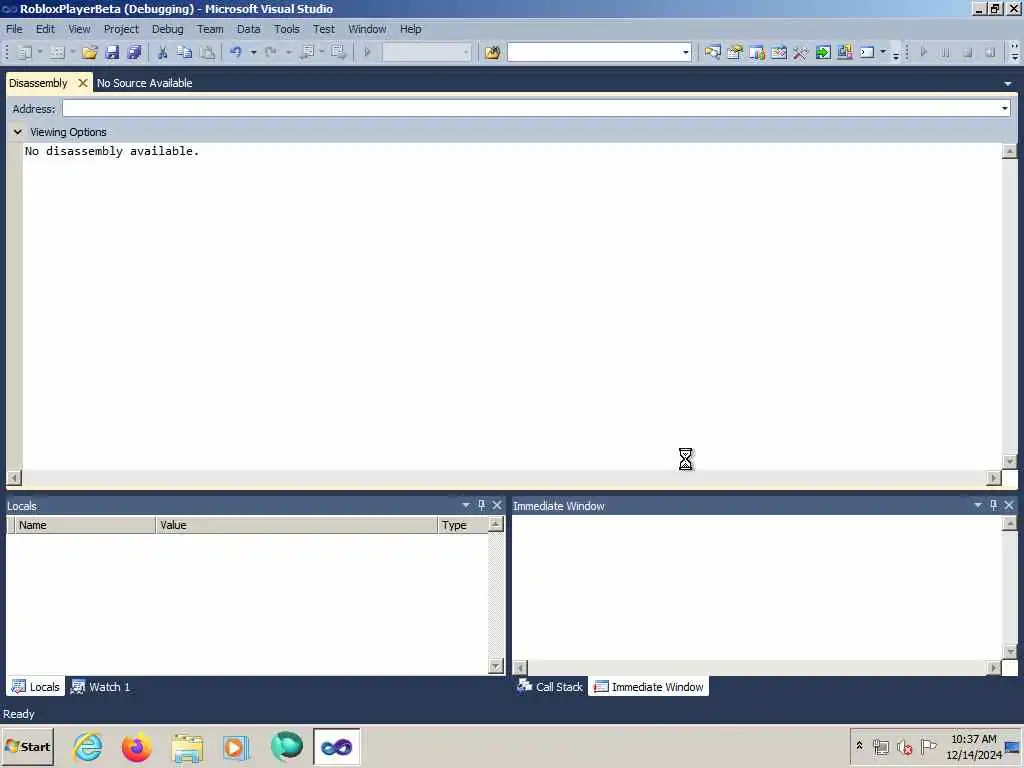Close the Locals panel
Viewport: 1024px width, 768px height.
[497, 505]
